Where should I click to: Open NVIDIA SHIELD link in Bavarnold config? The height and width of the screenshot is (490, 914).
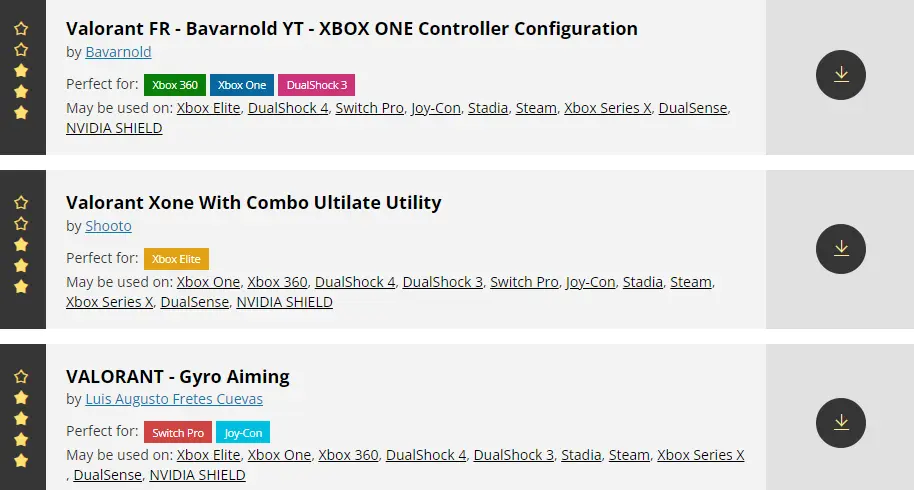click(114, 128)
